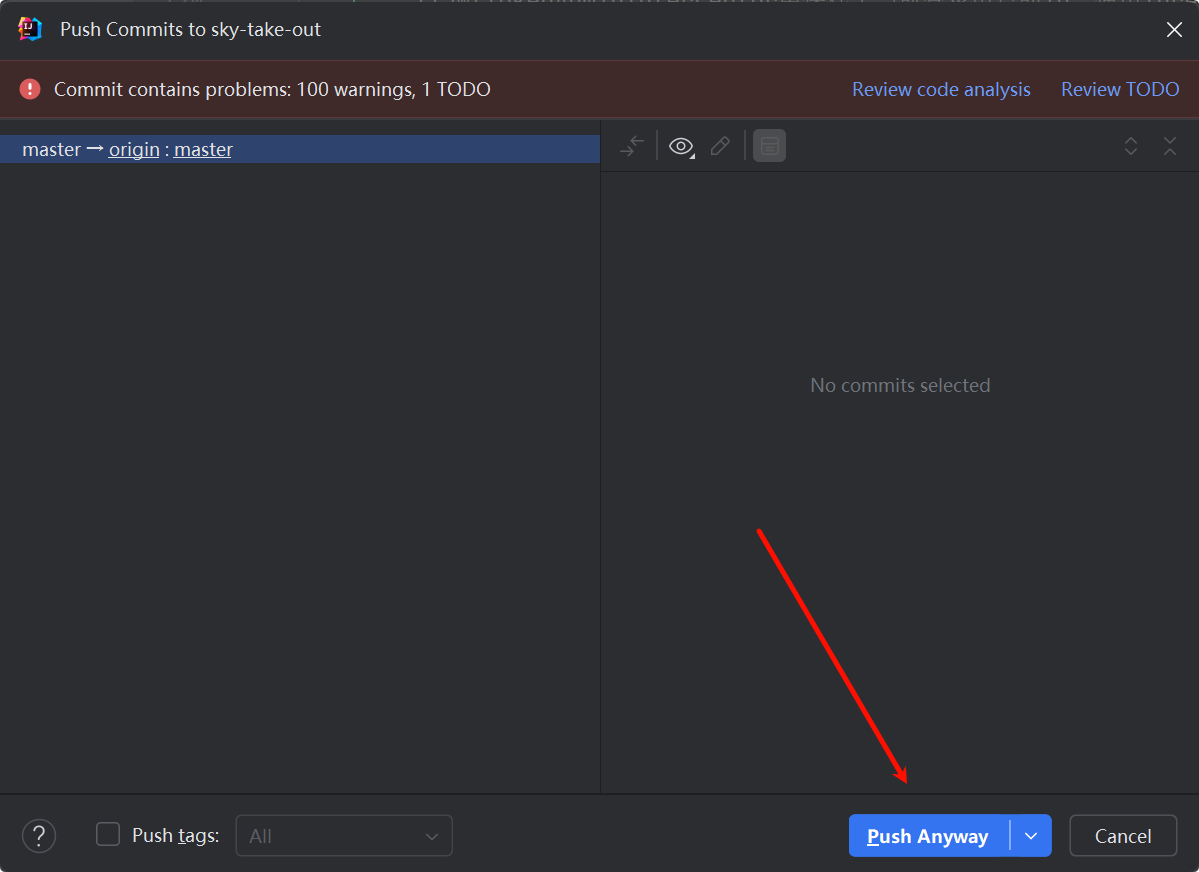The height and width of the screenshot is (872, 1199).
Task: Click the Push Anyway button
Action: (x=928, y=836)
